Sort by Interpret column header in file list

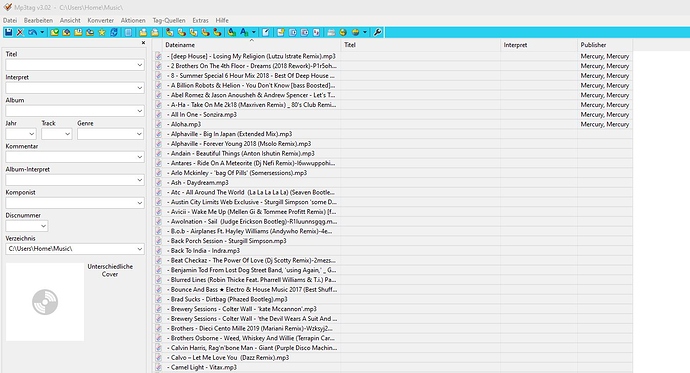[x=539, y=45]
